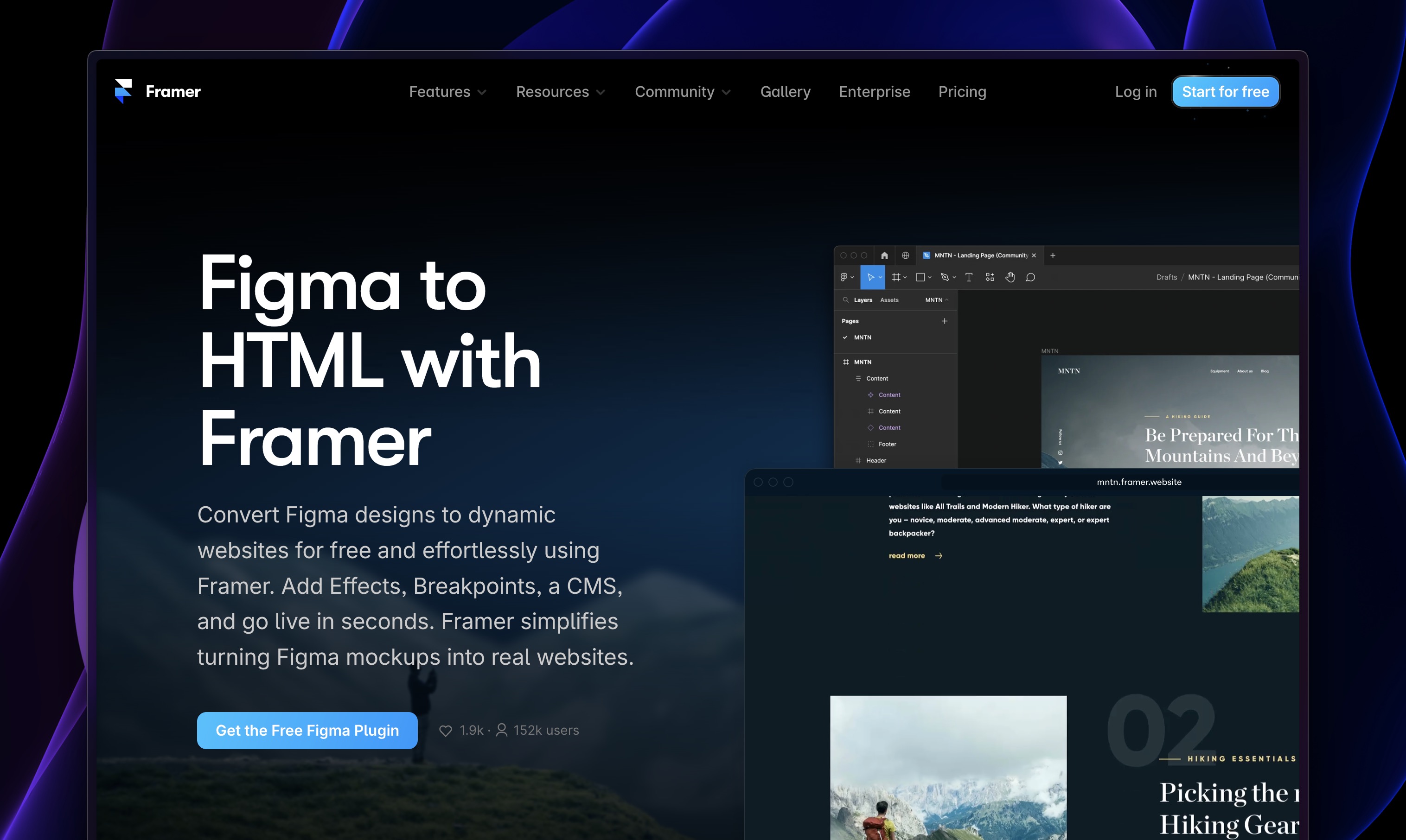
Task: Expand the Features navigation dropdown
Action: [447, 92]
